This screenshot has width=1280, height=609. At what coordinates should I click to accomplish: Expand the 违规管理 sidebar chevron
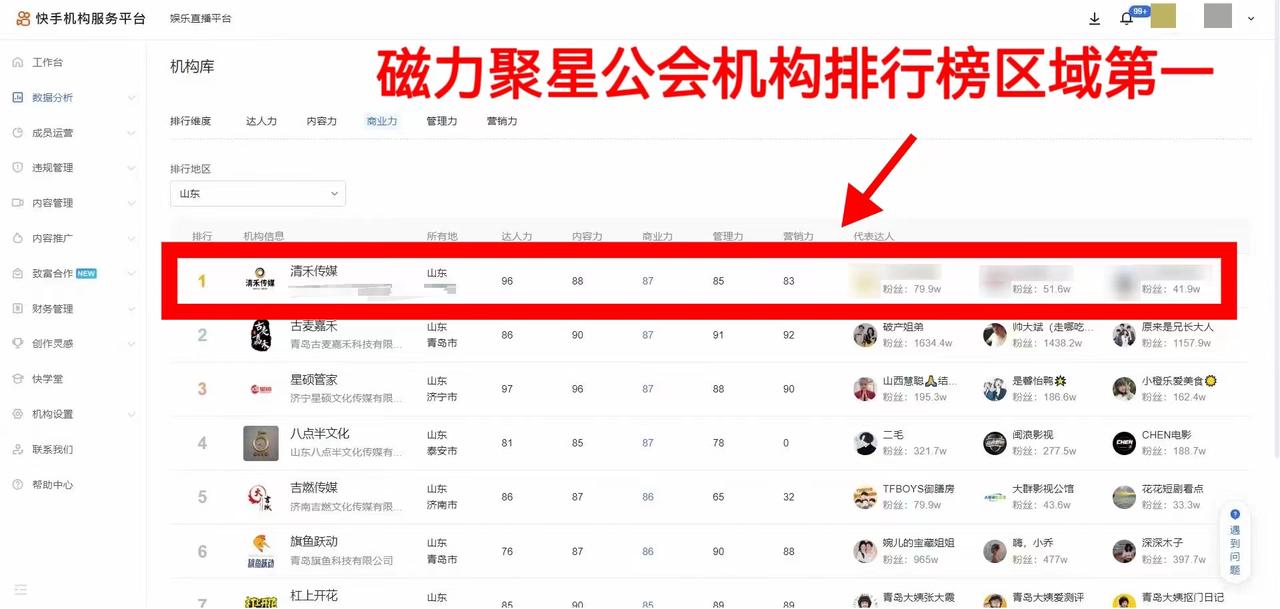132,168
